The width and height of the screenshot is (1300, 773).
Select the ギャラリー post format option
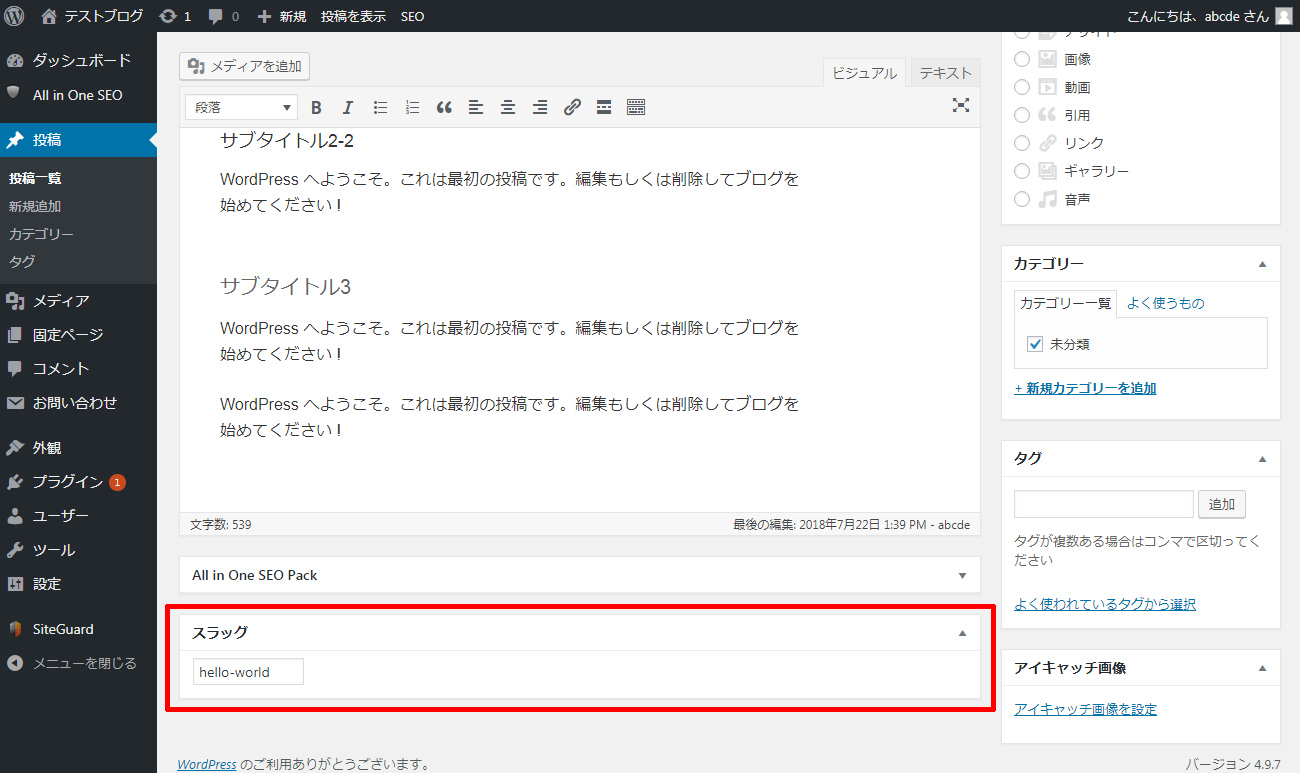(1022, 171)
